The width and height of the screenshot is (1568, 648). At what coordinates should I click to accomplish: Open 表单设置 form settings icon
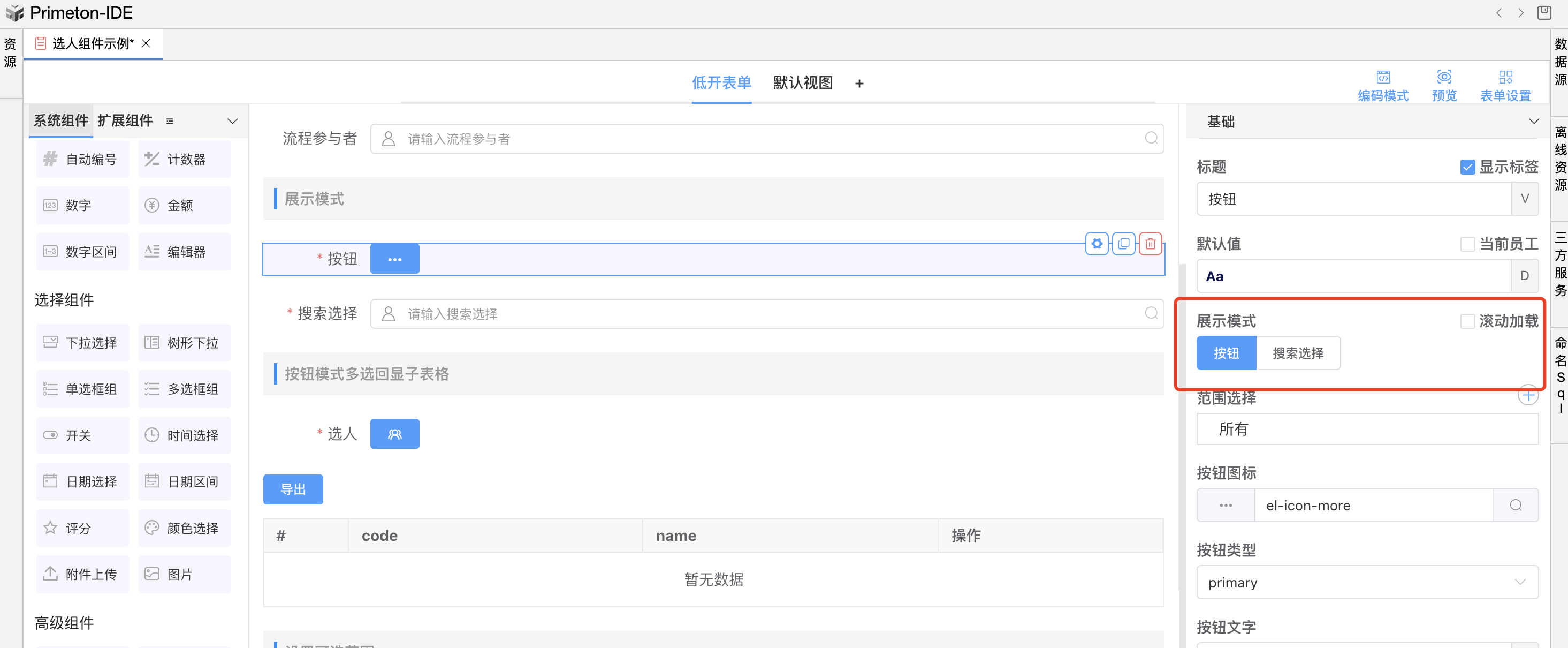click(1505, 77)
